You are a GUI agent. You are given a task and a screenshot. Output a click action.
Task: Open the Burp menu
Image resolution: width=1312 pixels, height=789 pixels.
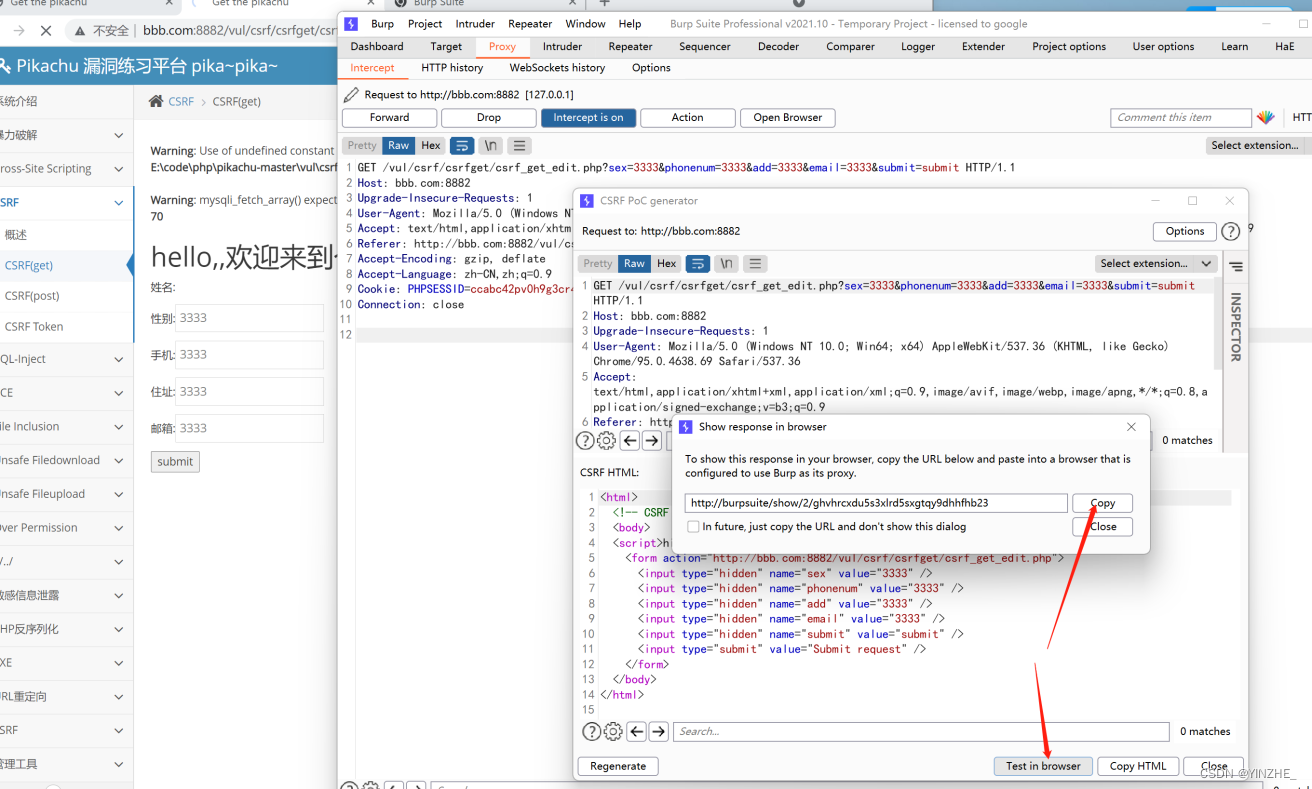click(x=382, y=24)
